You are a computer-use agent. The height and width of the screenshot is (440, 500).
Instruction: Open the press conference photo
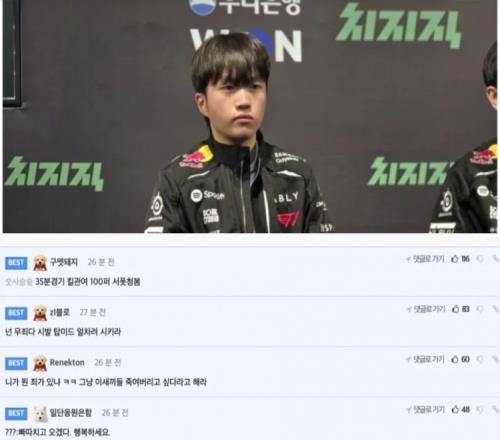(250, 116)
